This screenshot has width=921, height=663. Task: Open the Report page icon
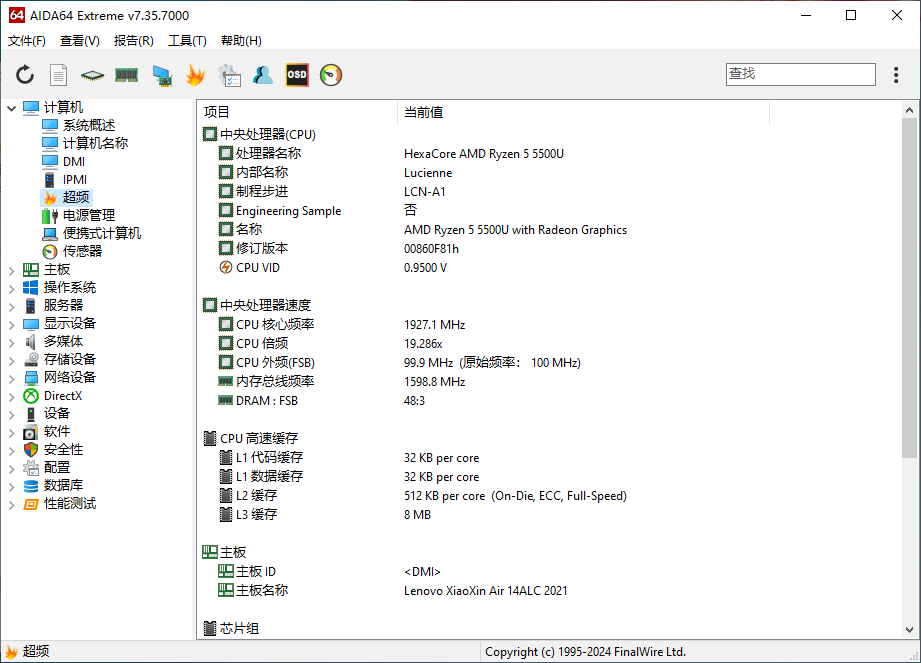coord(58,75)
